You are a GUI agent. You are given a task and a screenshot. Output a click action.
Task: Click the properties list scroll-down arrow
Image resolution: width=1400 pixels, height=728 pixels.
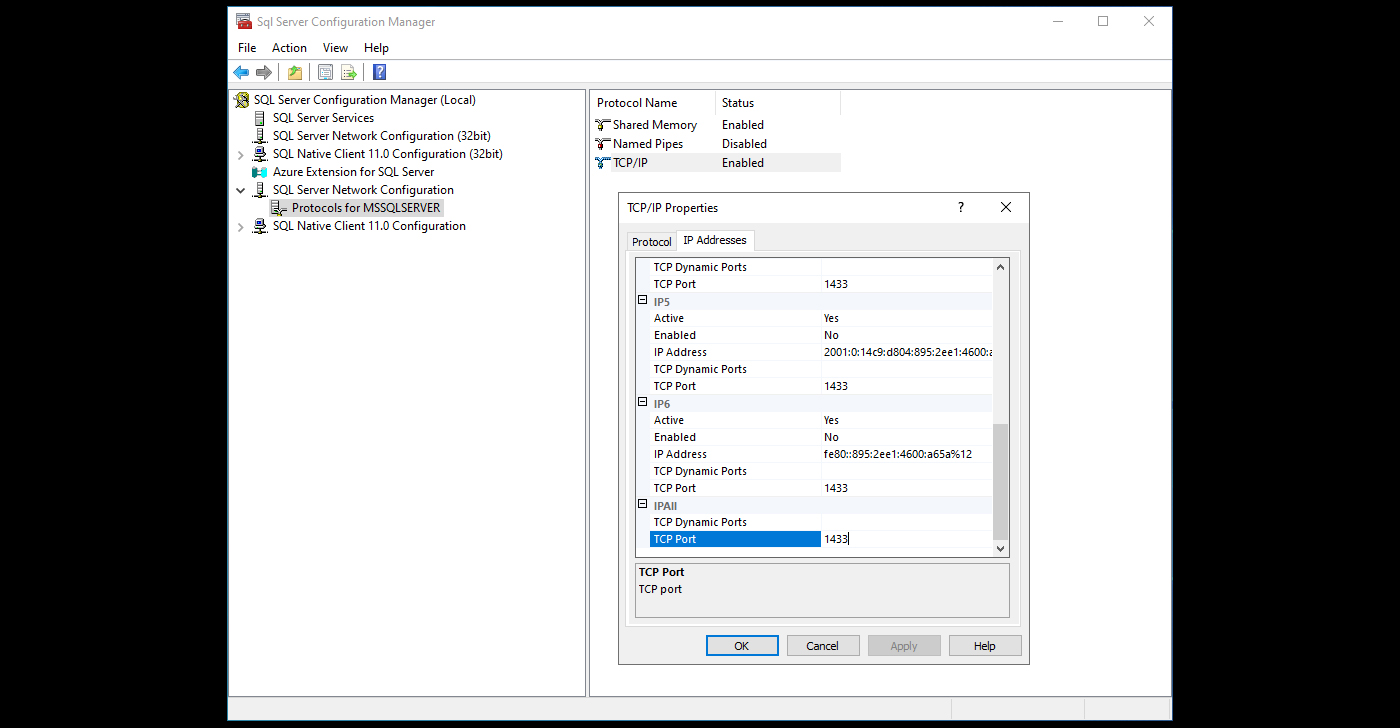(x=1000, y=549)
